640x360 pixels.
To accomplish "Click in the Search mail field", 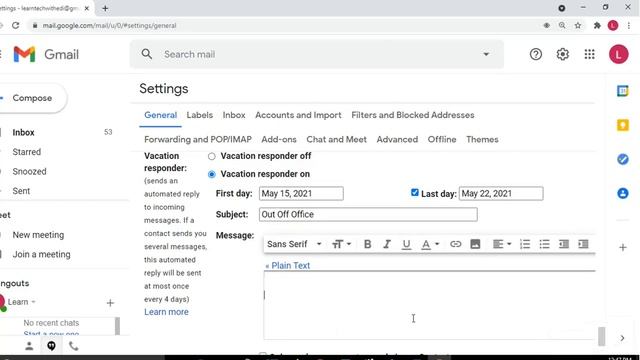I will click(316, 54).
